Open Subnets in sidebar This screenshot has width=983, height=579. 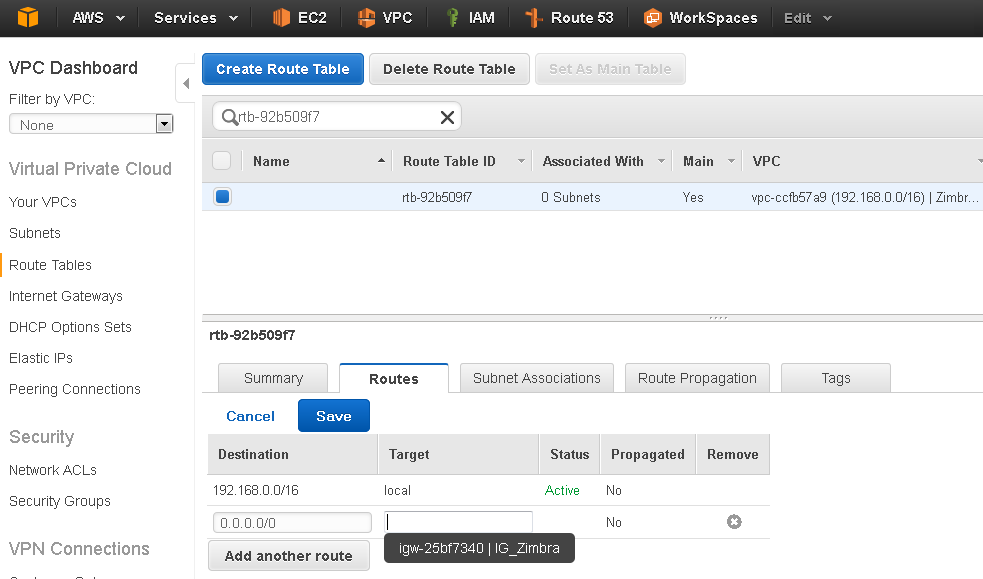pyautogui.click(x=34, y=233)
